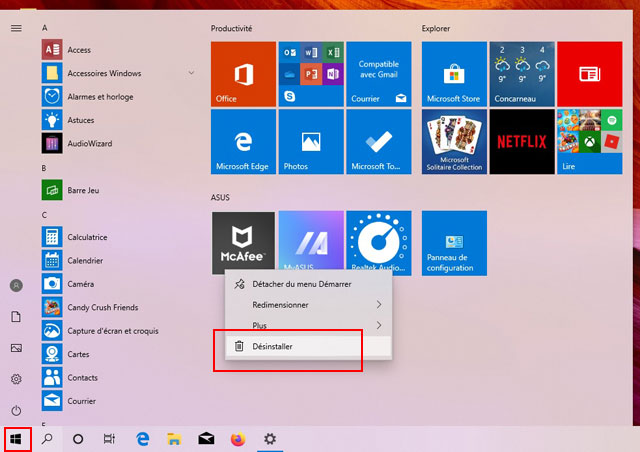This screenshot has width=640, height=452.
Task: Expand the Accessoires Windows folder chevron
Action: [x=191, y=73]
